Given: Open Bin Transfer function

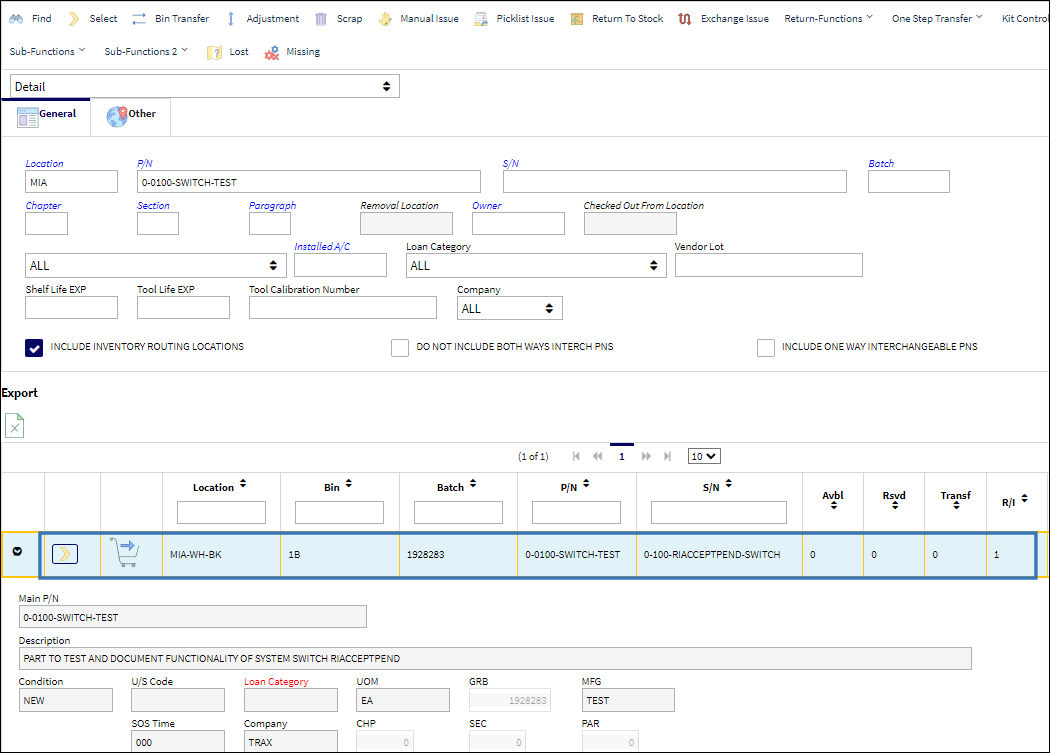Looking at the screenshot, I should (x=170, y=19).
